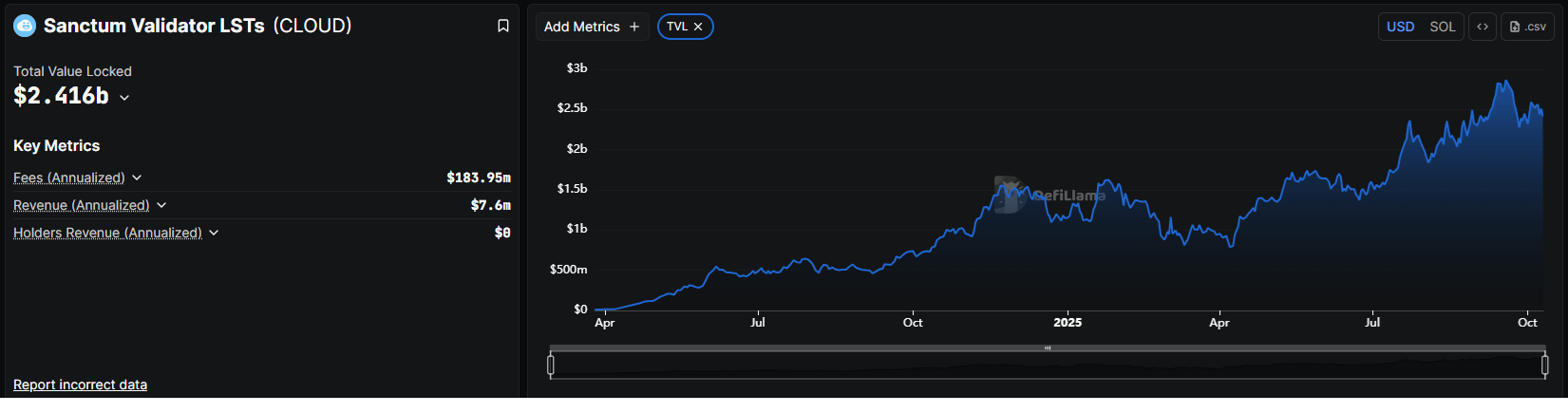Screen dimensions: 1568x413
Task: Expand the Revenue (Annualized) row
Action: click(161, 205)
